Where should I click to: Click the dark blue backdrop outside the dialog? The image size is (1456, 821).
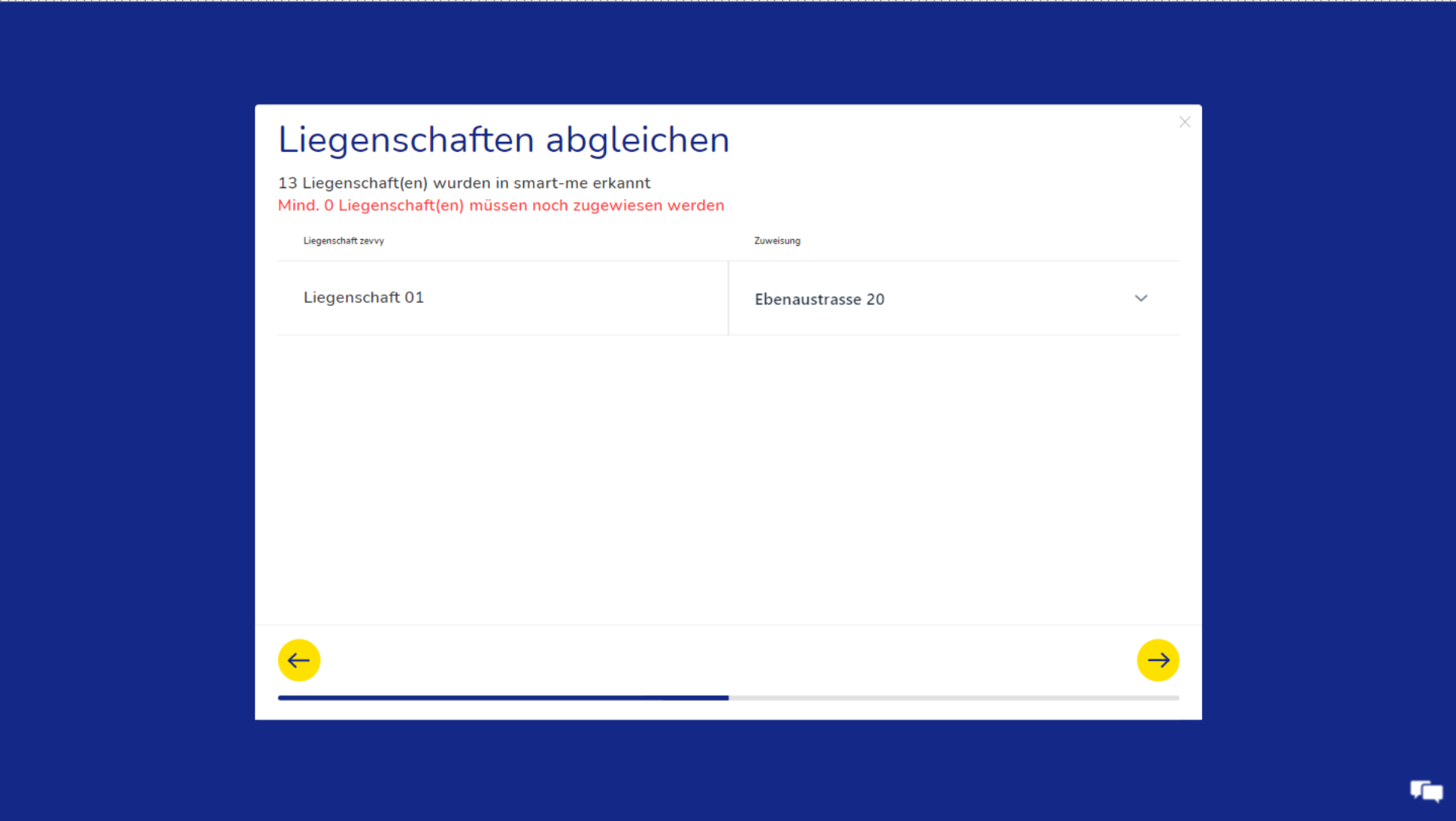pyautogui.click(x=121, y=410)
